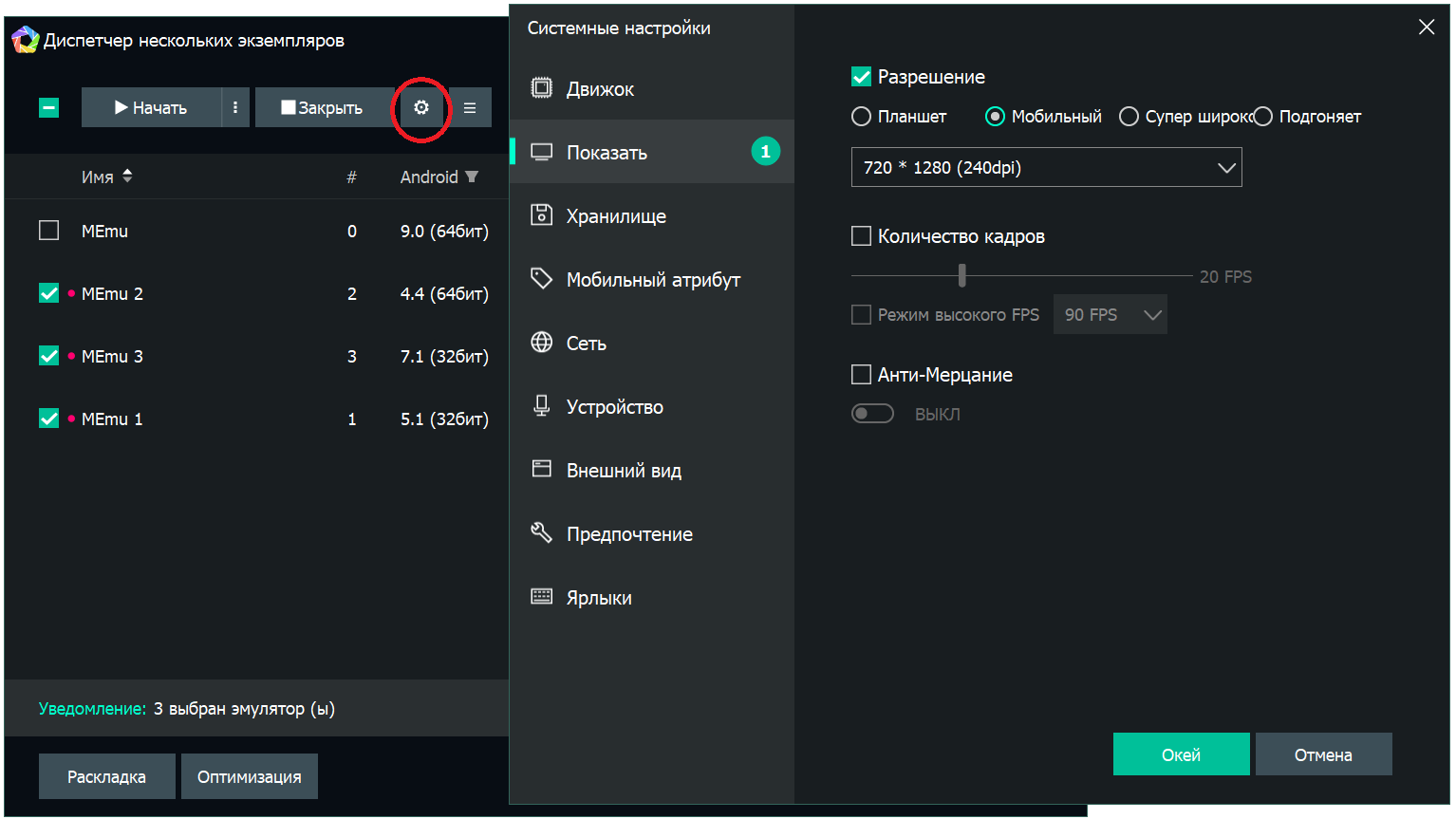Open the Предпочтение tab
Screen dimensions: 1456x819
(652, 533)
